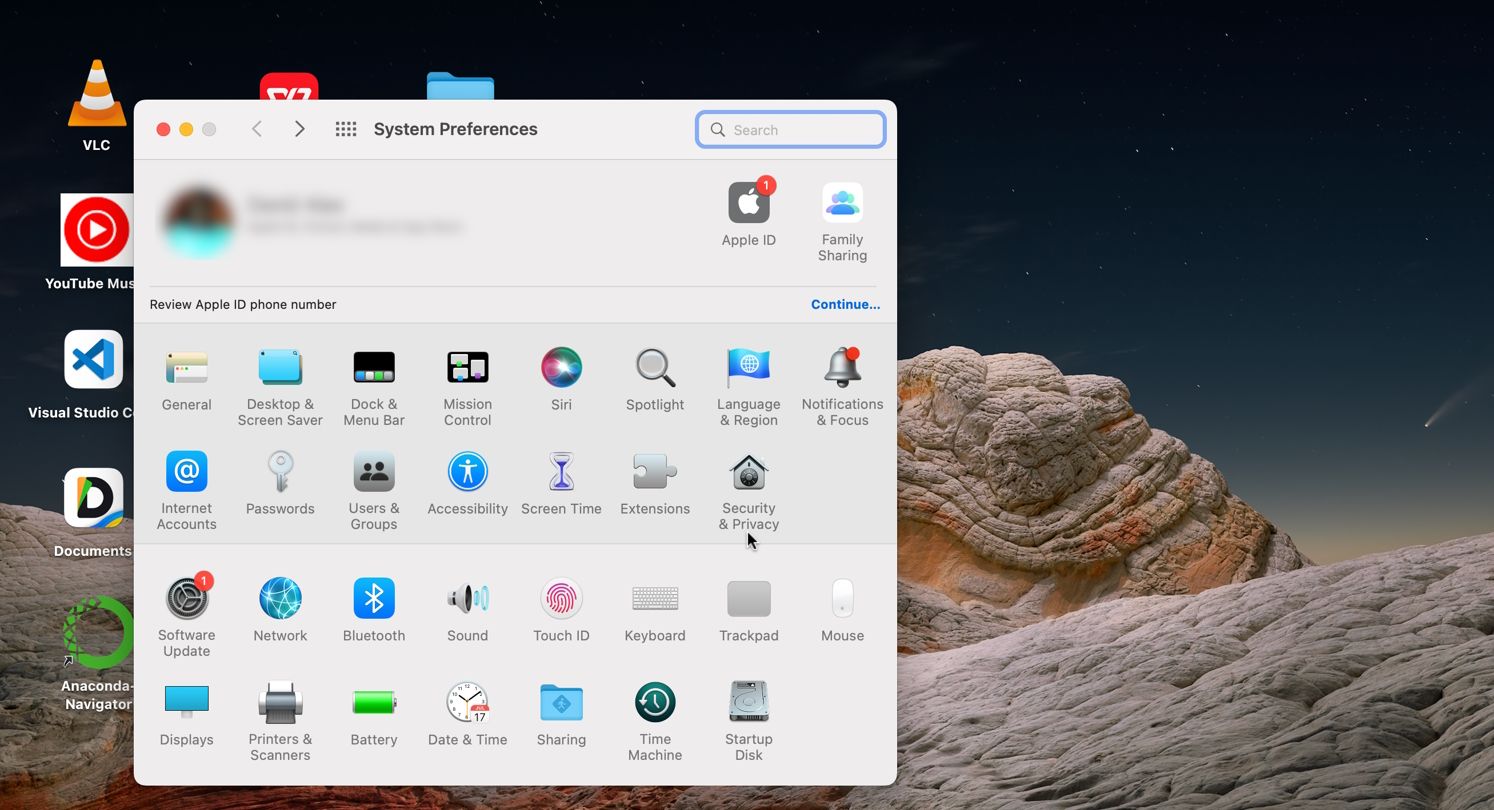Screen dimensions: 1494x810
Task: Open Accessibility settings
Action: pos(467,472)
